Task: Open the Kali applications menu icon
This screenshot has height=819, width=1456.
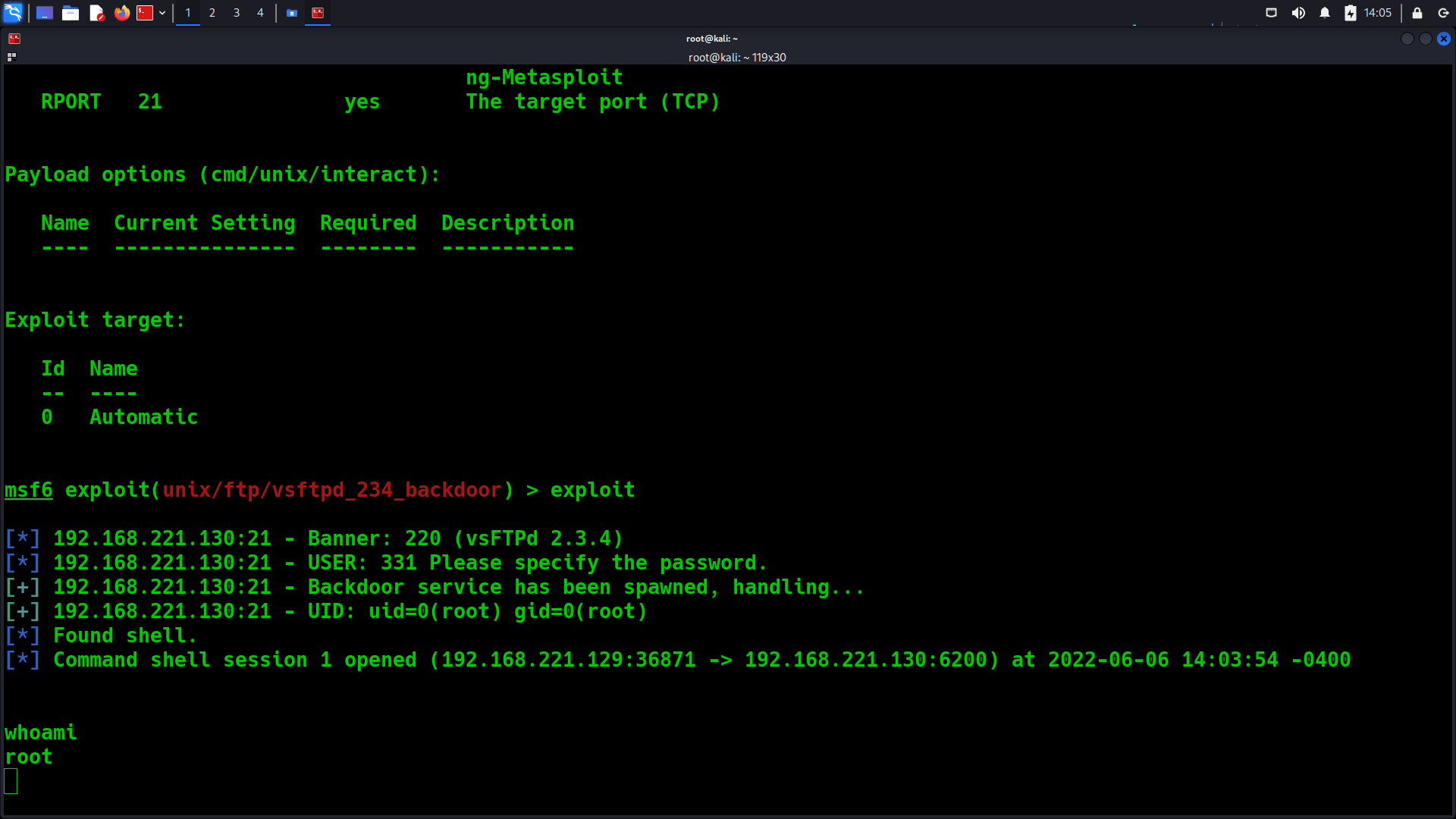Action: coord(13,13)
